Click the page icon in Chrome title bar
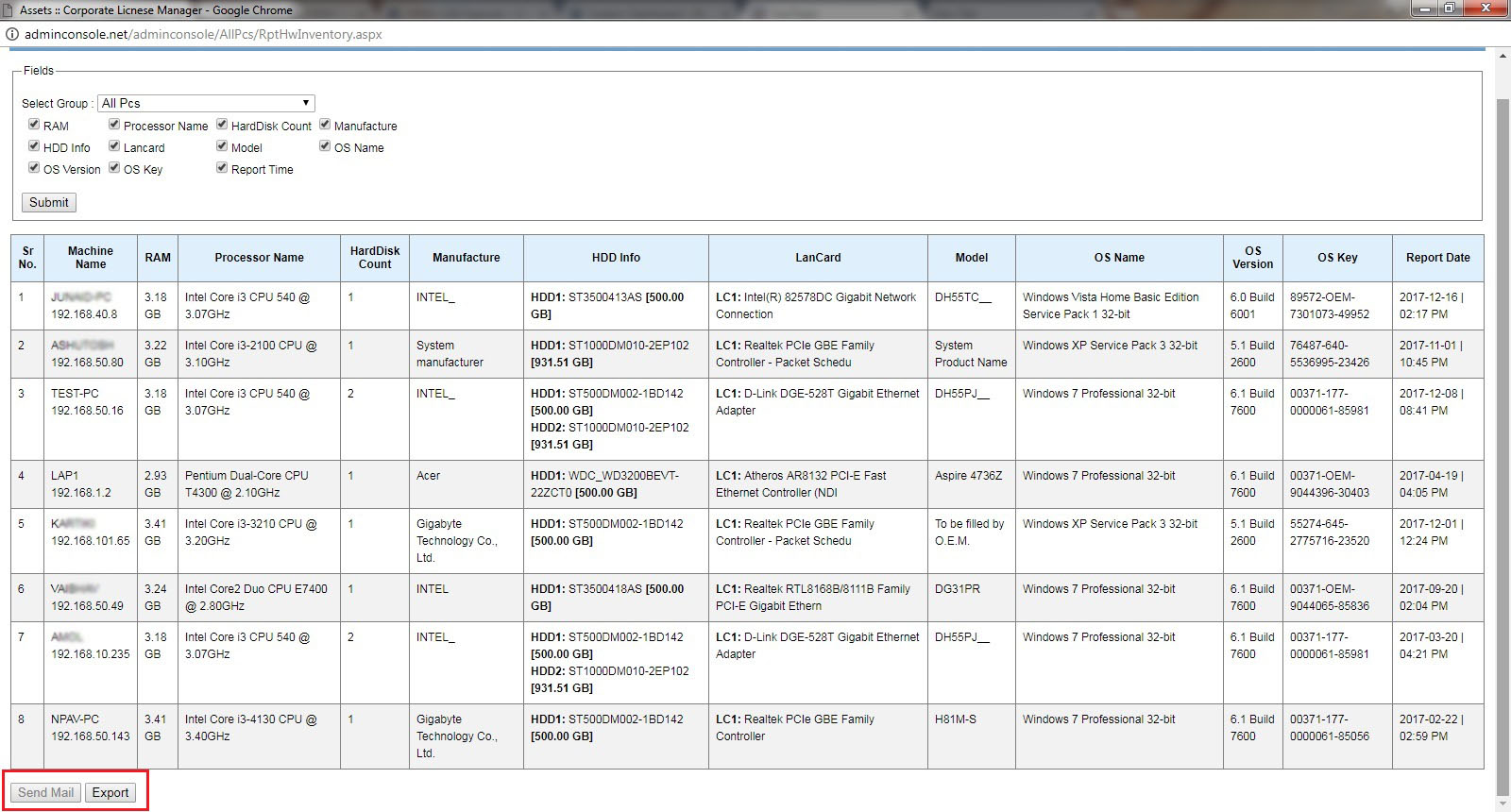 8,9
